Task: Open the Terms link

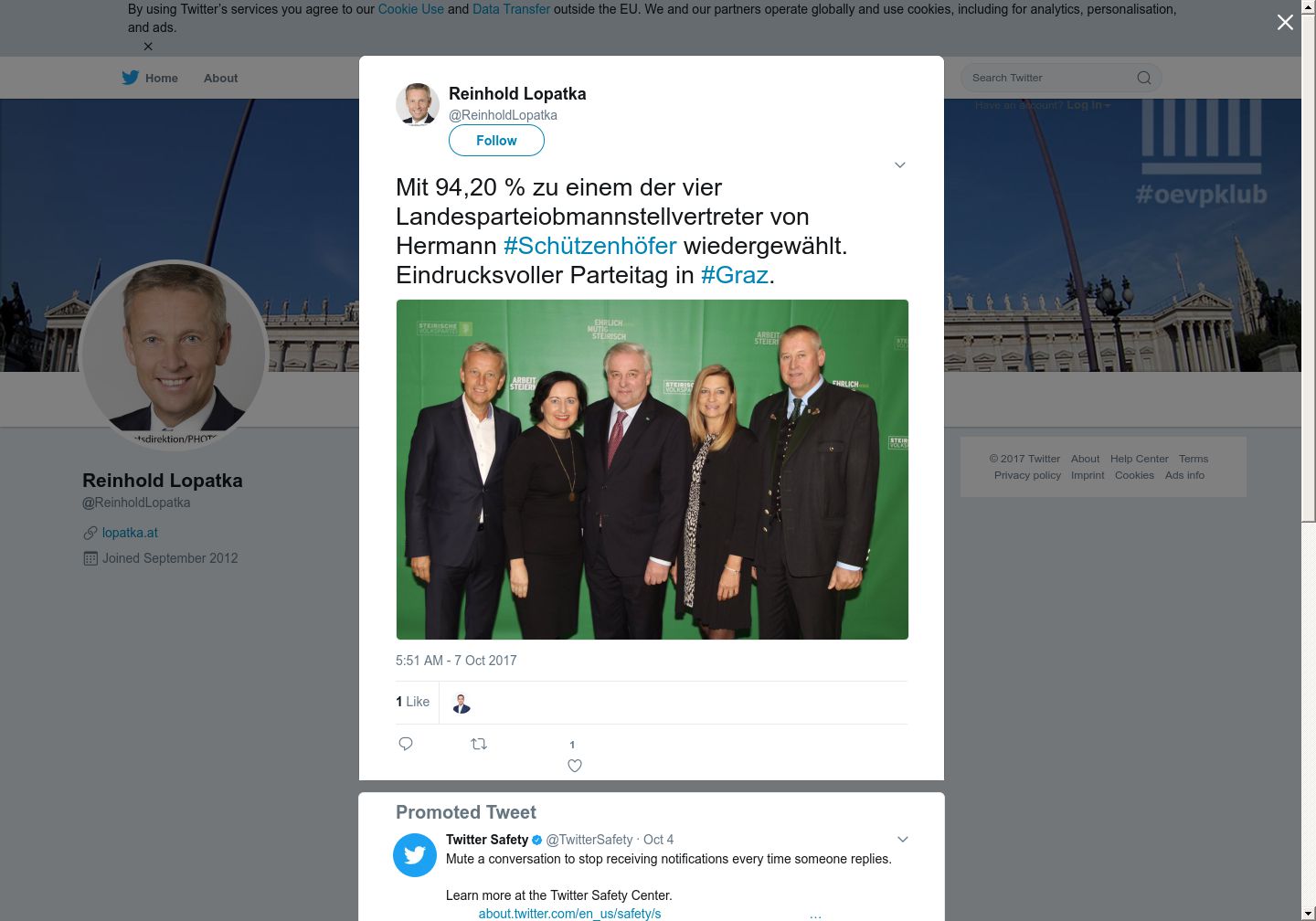Action: tap(1194, 459)
